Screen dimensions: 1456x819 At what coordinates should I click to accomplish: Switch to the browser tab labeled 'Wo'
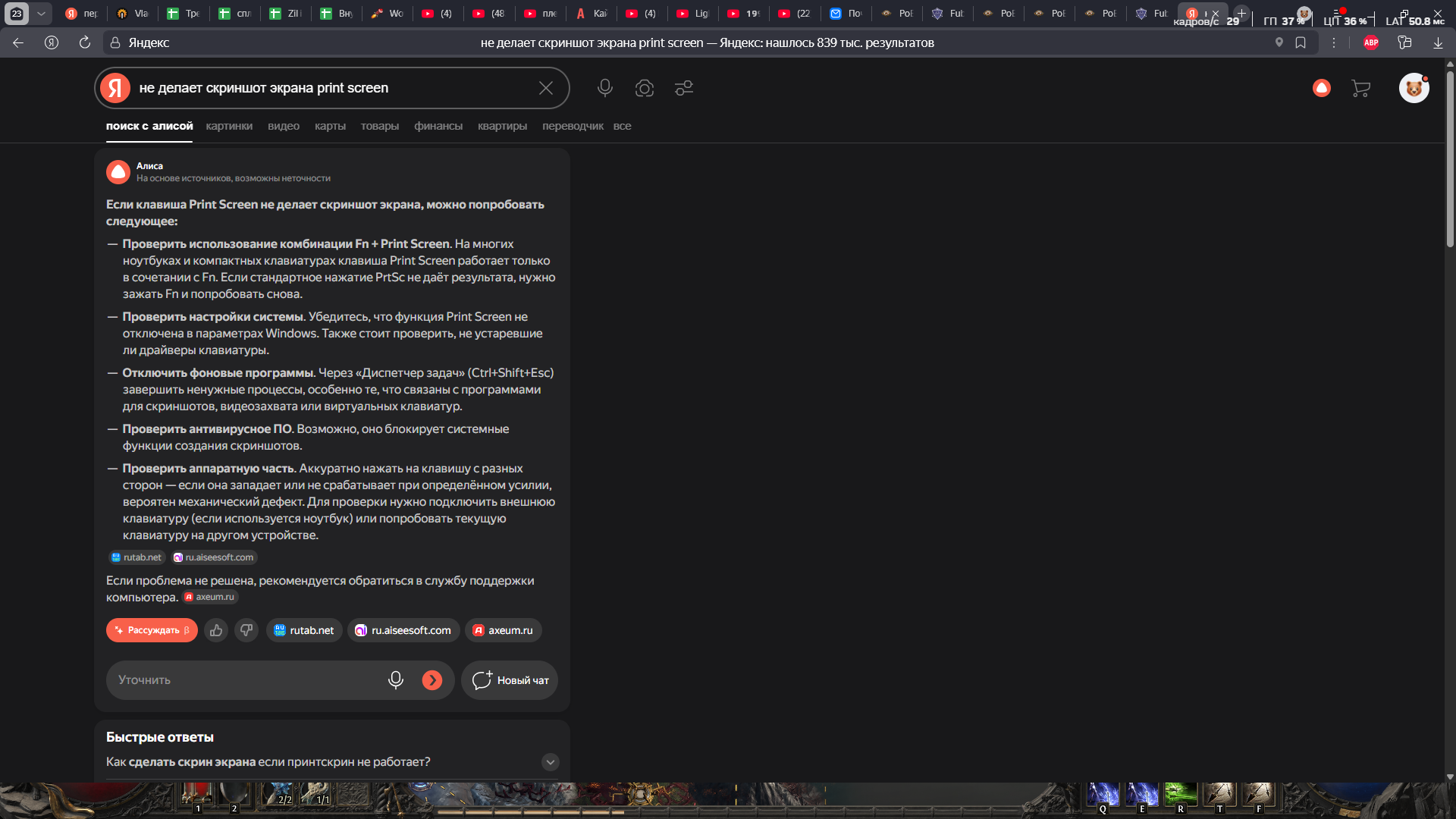coord(387,13)
